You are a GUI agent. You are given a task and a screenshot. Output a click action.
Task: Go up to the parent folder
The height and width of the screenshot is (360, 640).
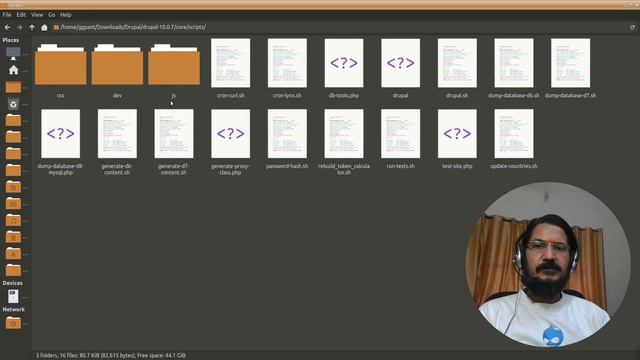[x=32, y=27]
